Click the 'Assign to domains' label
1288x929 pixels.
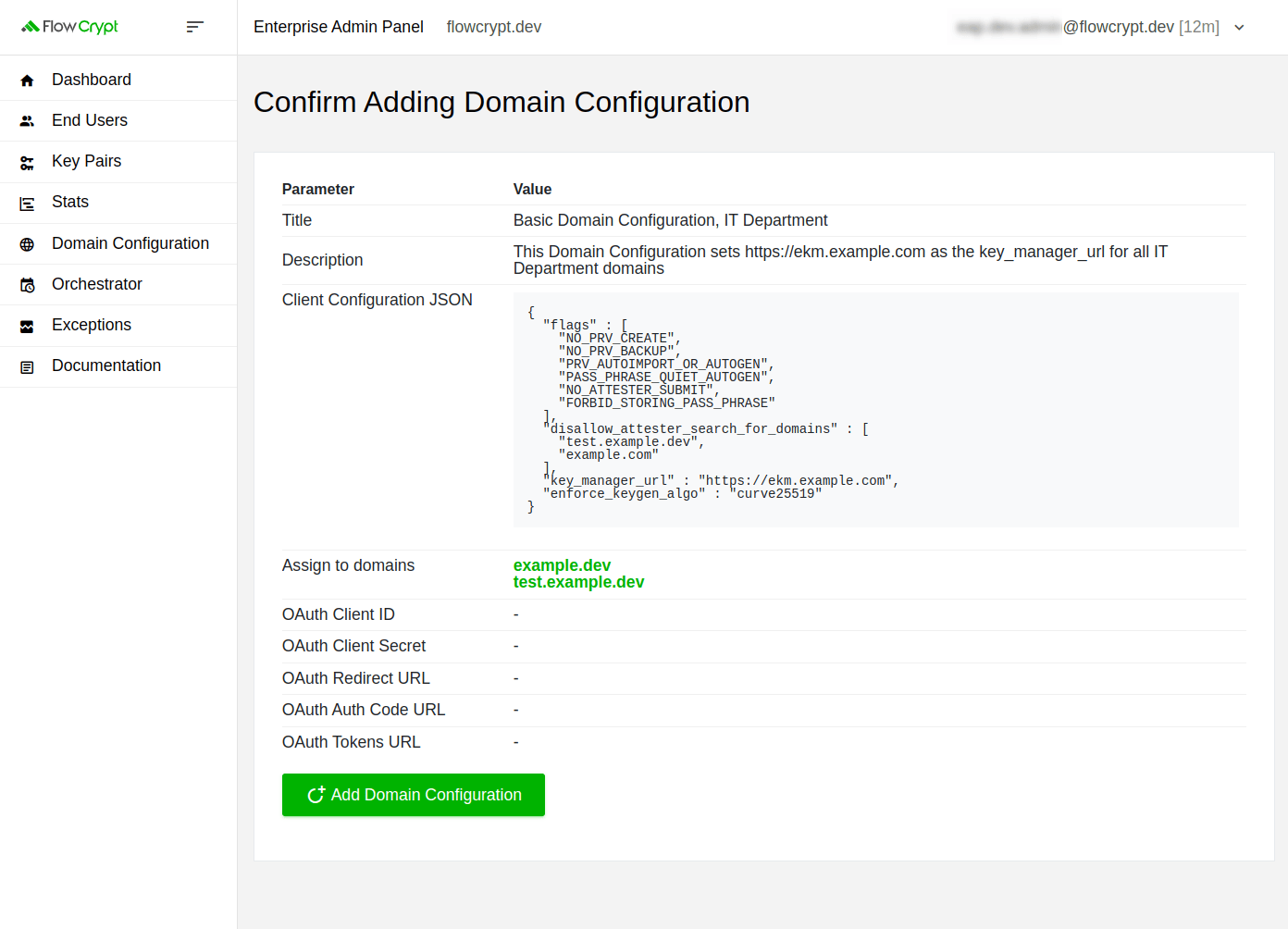[x=348, y=565]
